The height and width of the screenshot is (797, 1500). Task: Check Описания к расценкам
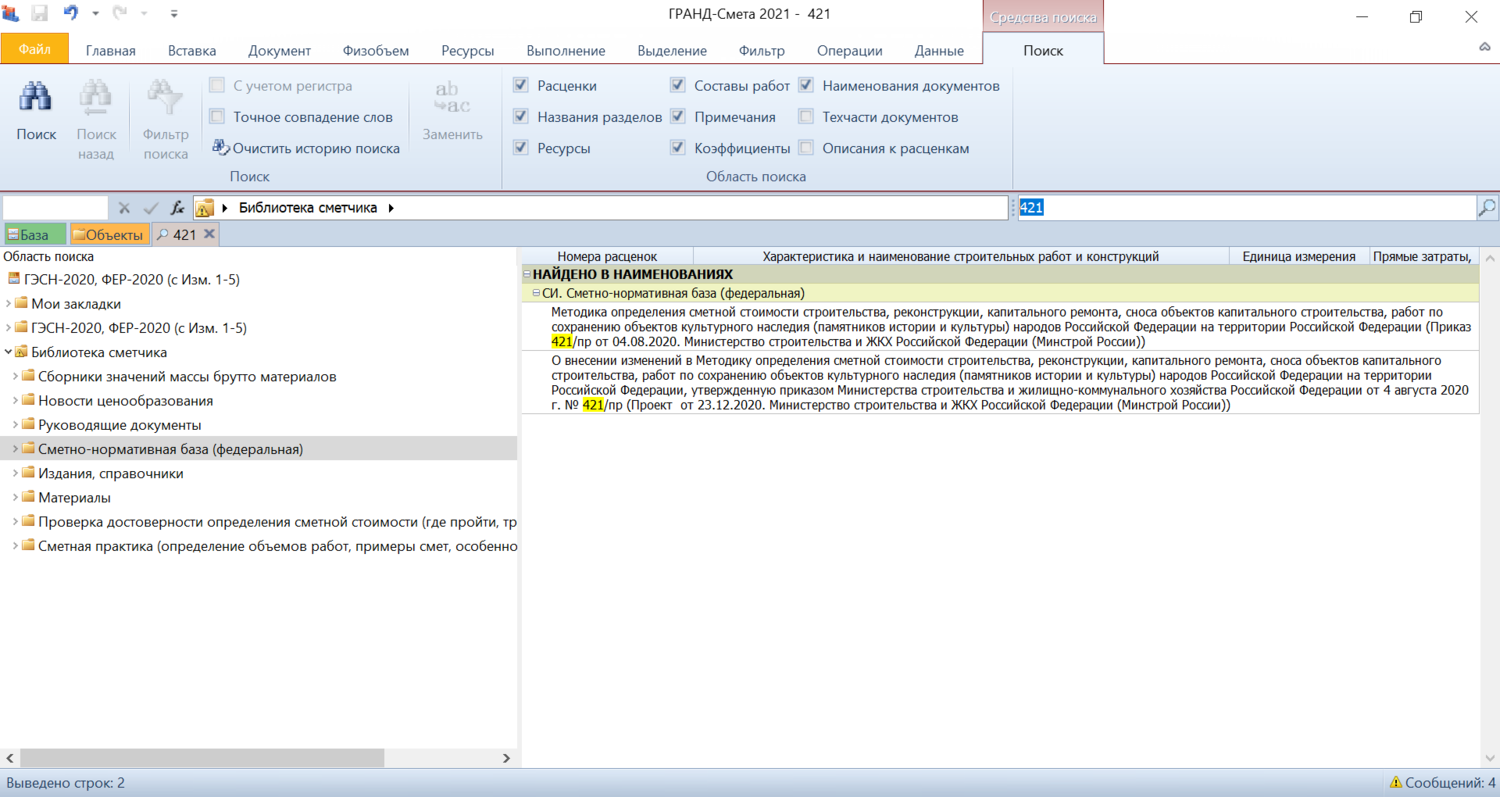[806, 148]
